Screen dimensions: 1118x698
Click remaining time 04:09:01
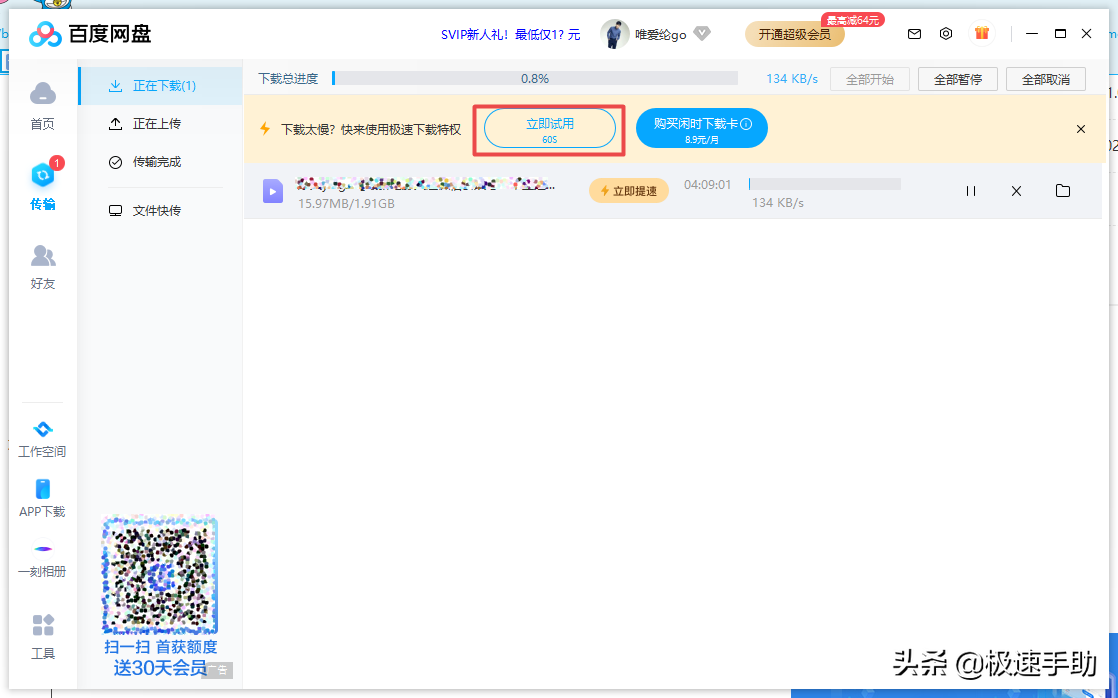click(708, 185)
